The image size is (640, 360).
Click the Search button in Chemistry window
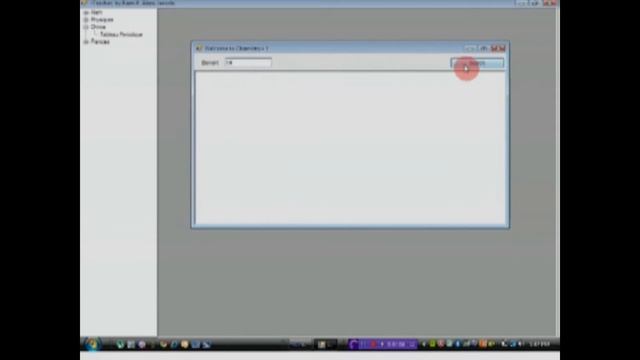tap(477, 63)
